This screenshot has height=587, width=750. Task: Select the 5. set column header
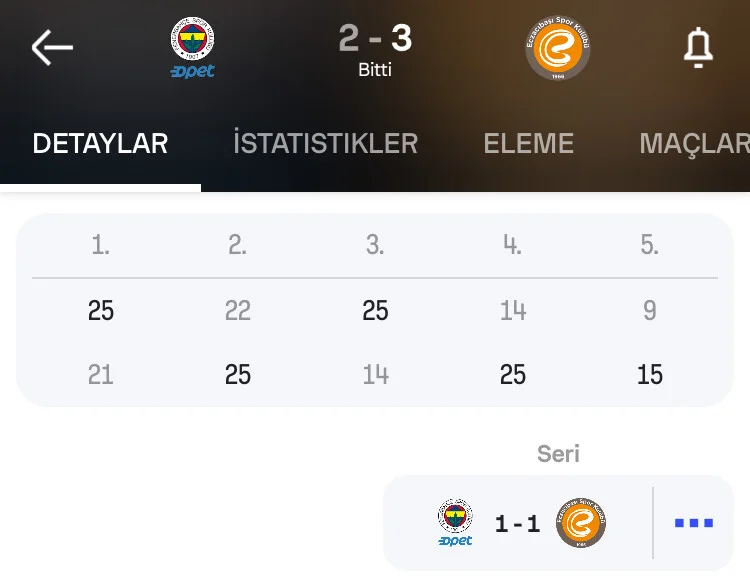pyautogui.click(x=650, y=245)
